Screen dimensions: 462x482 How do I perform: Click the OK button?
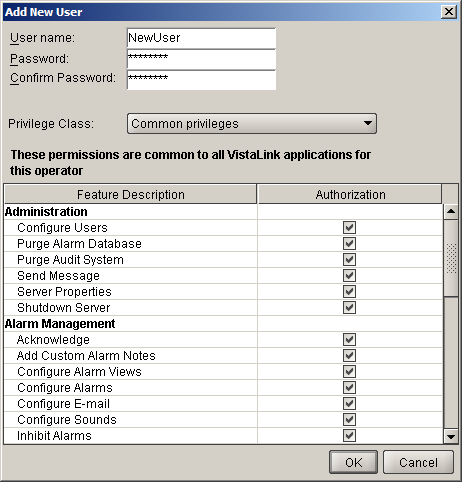tap(353, 462)
